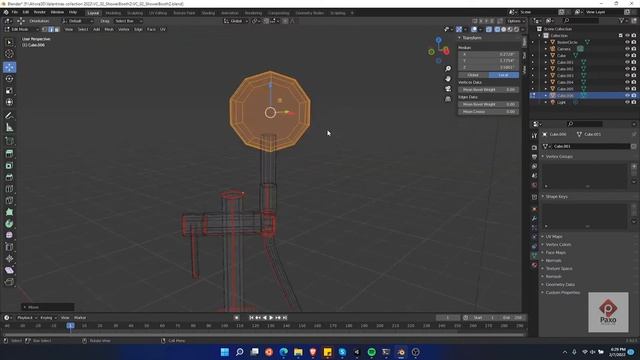The image size is (640, 360).
Task: Expand the Camera item in outliner
Action: click(x=546, y=49)
